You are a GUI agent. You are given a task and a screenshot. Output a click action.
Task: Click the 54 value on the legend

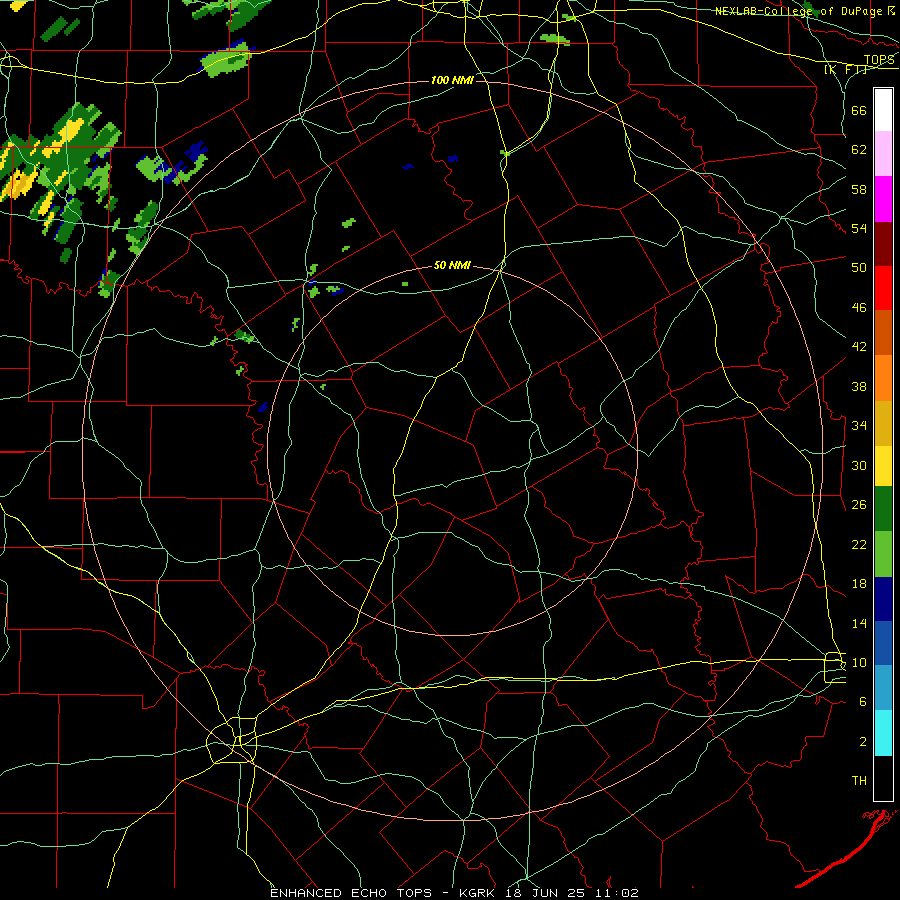(x=859, y=228)
